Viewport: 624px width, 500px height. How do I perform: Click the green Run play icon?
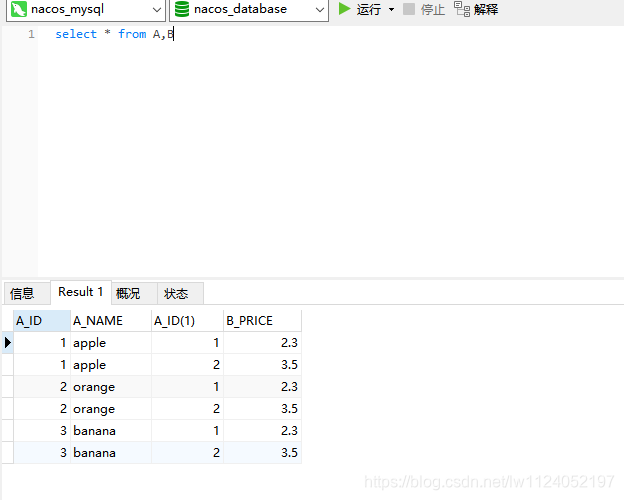click(344, 9)
